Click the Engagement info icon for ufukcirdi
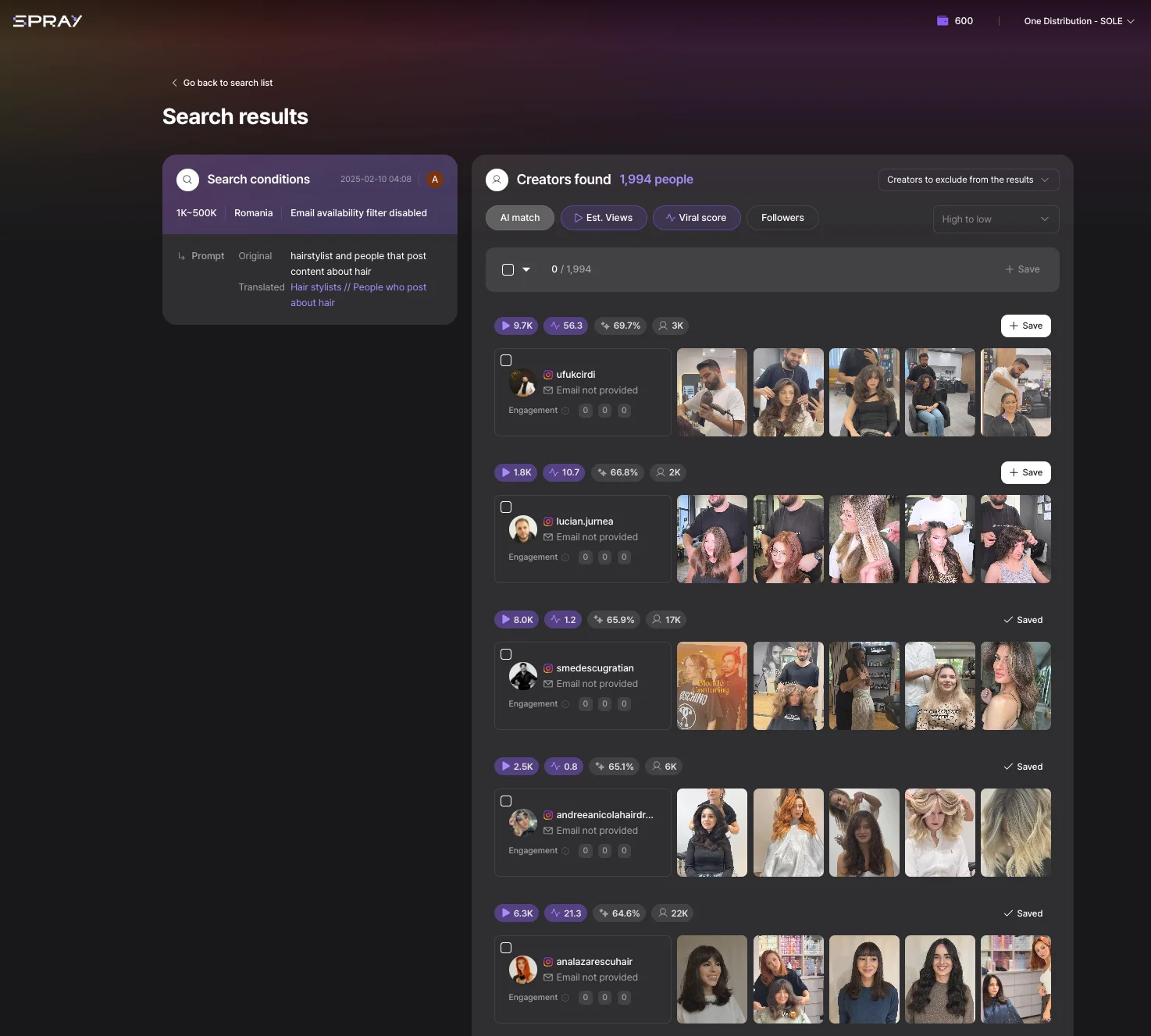1151x1036 pixels. 565,411
